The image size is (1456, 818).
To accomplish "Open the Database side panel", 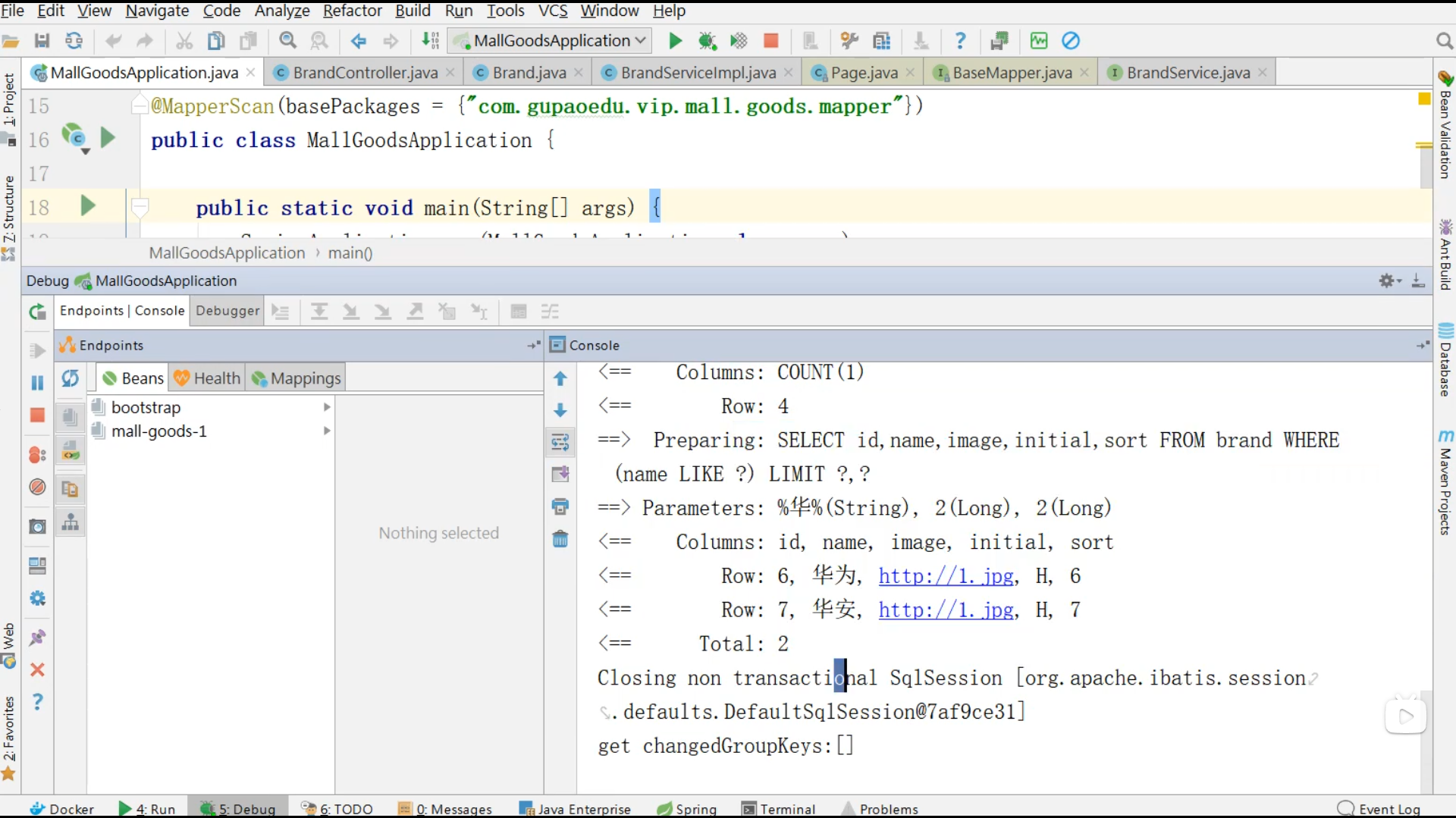I will [1445, 360].
